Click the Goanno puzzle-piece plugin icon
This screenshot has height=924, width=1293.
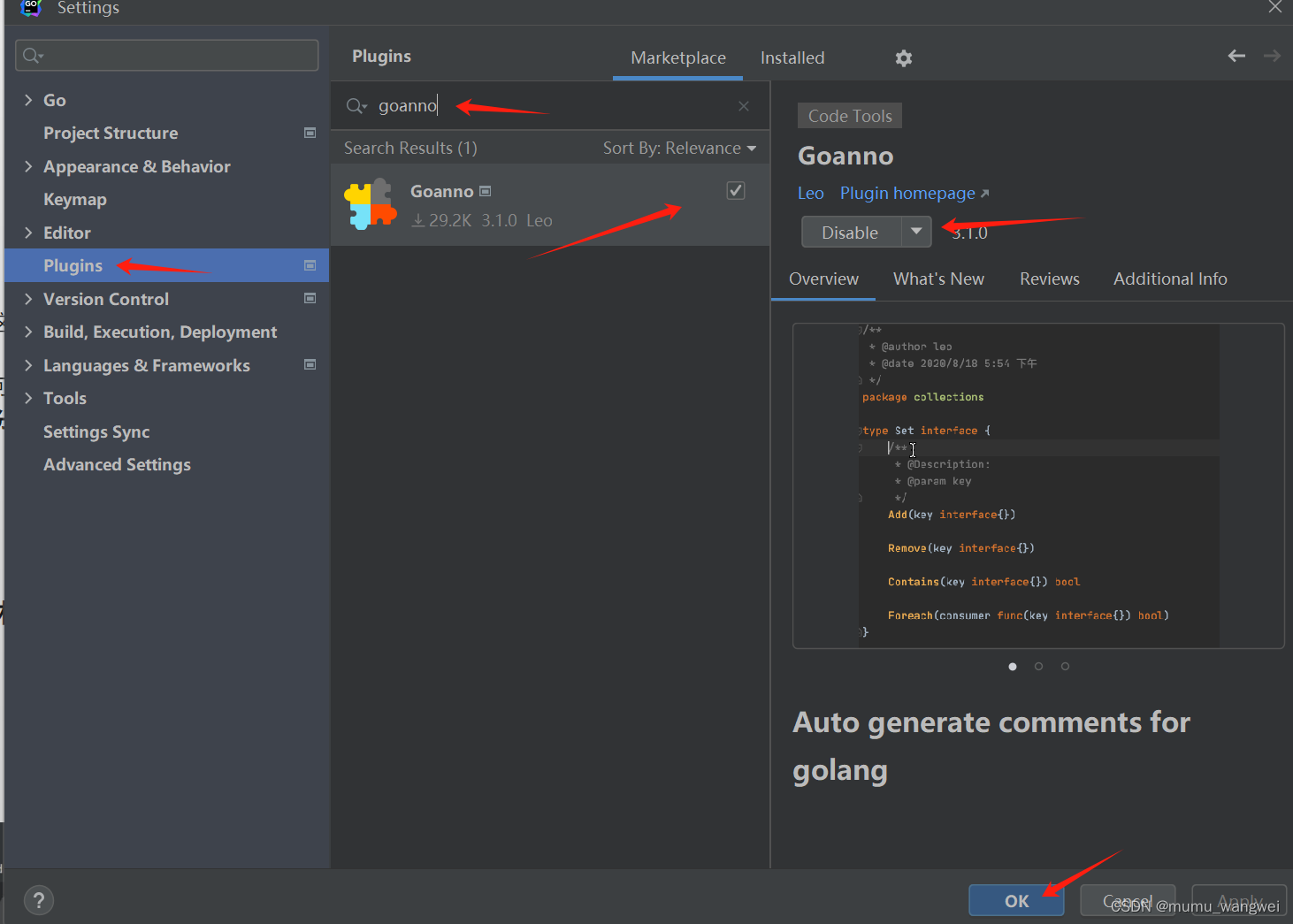tap(370, 204)
